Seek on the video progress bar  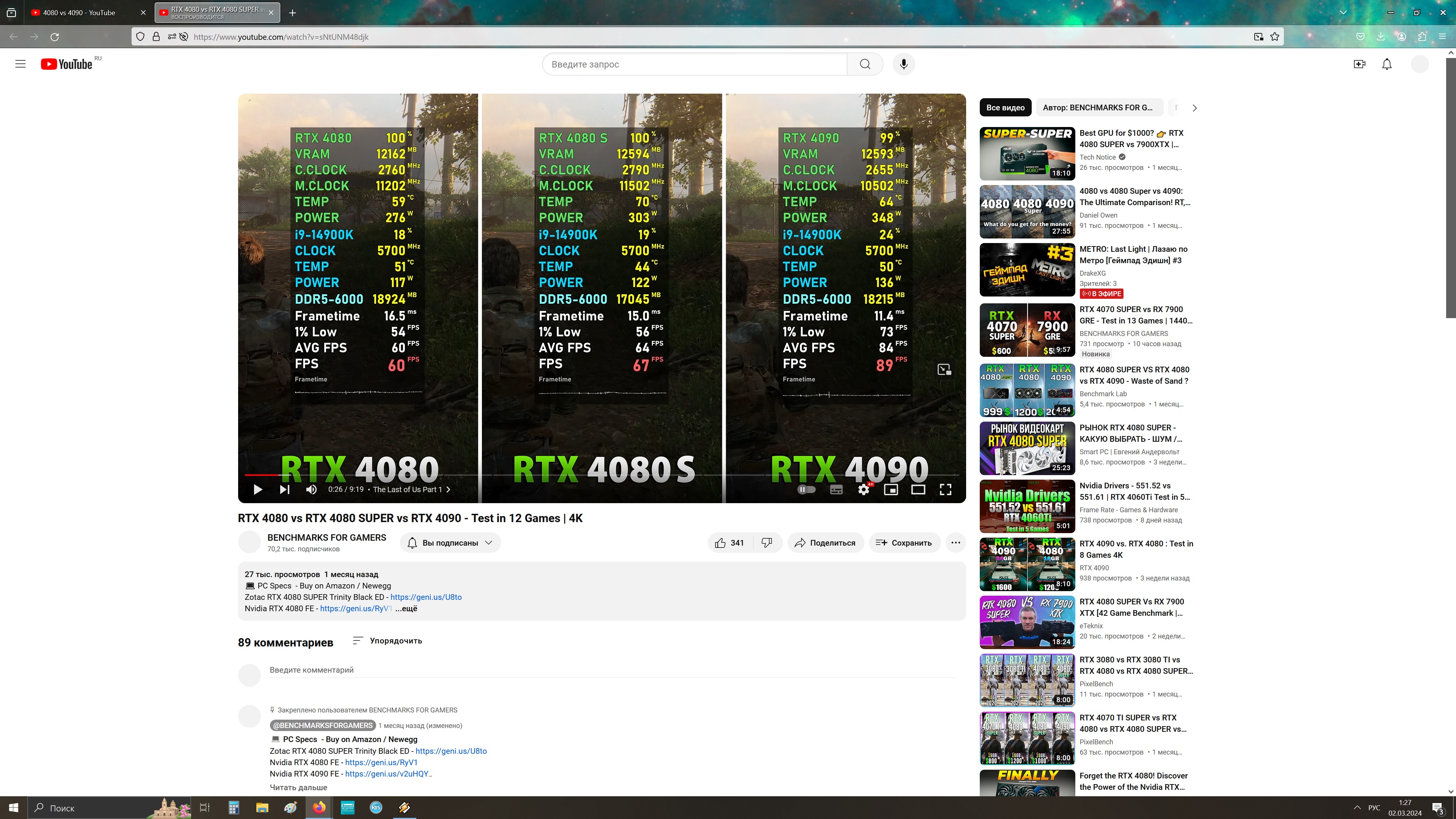[x=565, y=475]
